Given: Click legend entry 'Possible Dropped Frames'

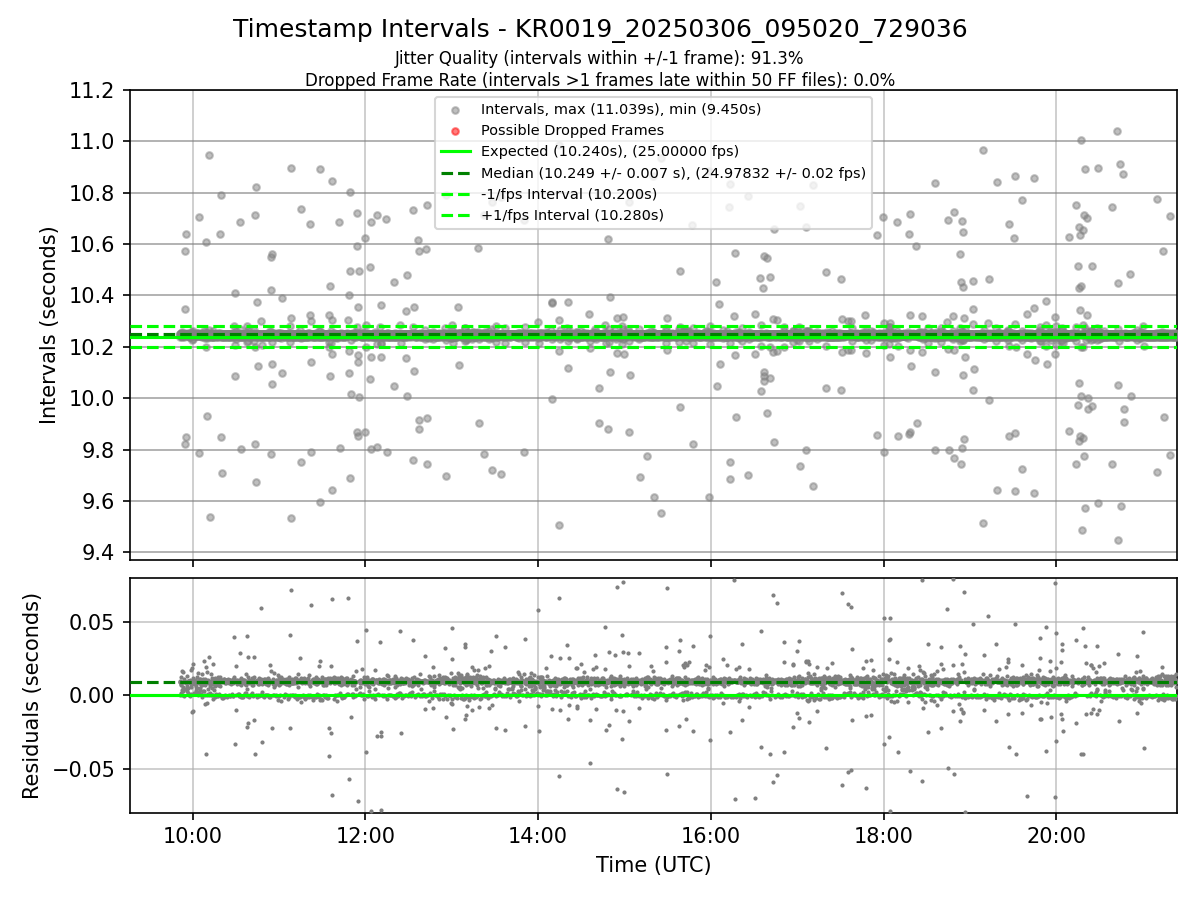Looking at the screenshot, I should coord(572,130).
